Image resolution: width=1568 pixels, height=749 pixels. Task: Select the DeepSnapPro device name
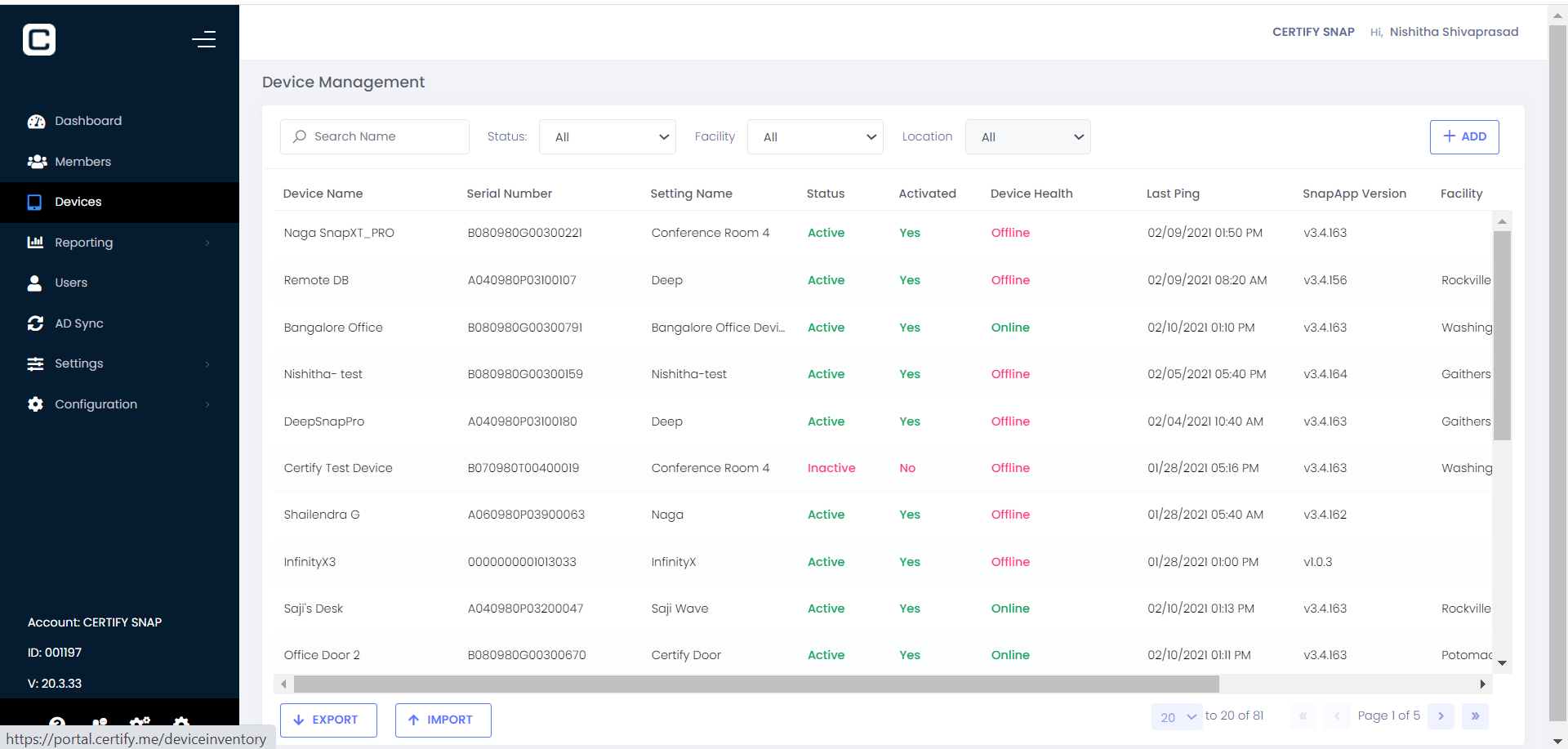[324, 421]
